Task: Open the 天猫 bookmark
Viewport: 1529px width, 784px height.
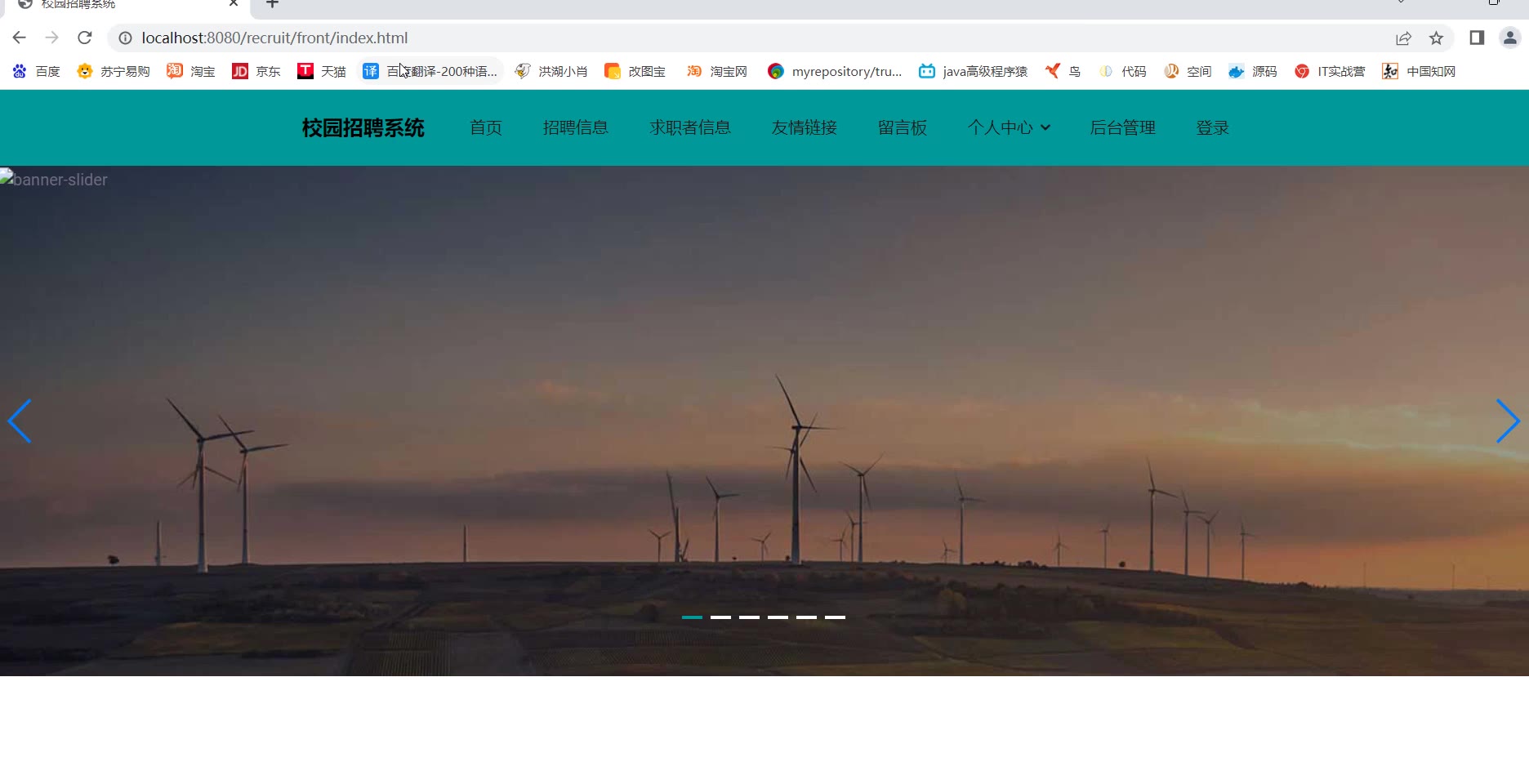Action: (x=322, y=71)
